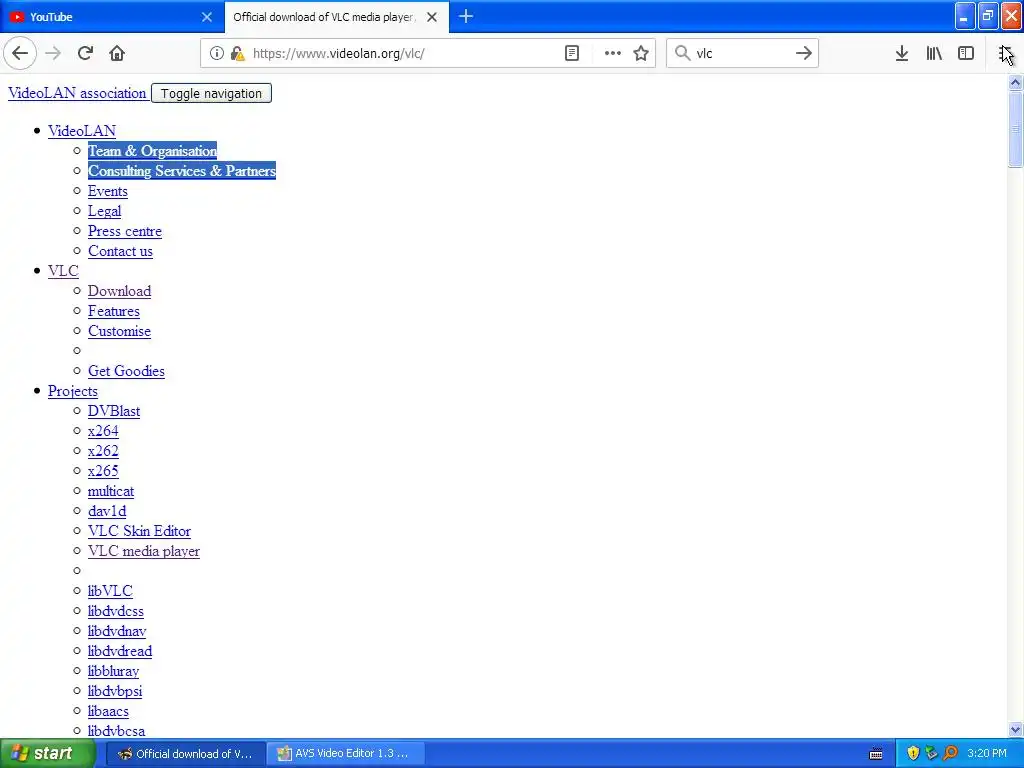The image size is (1024, 768).
Task: Click the taskbar keyboard icon
Action: click(x=876, y=754)
